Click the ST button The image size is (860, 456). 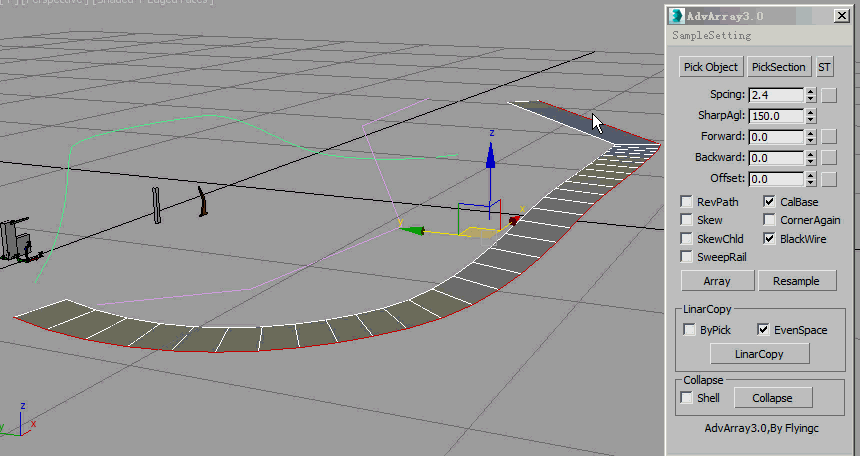[825, 67]
